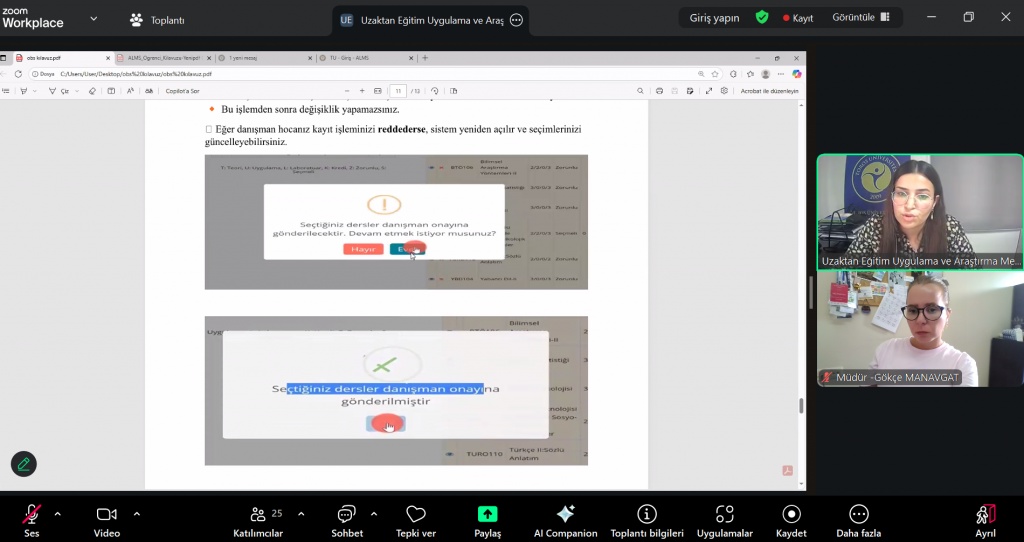This screenshot has height=542, width=1024.
Task: Open Toplantı bilgileri meeting info
Action: 647,520
